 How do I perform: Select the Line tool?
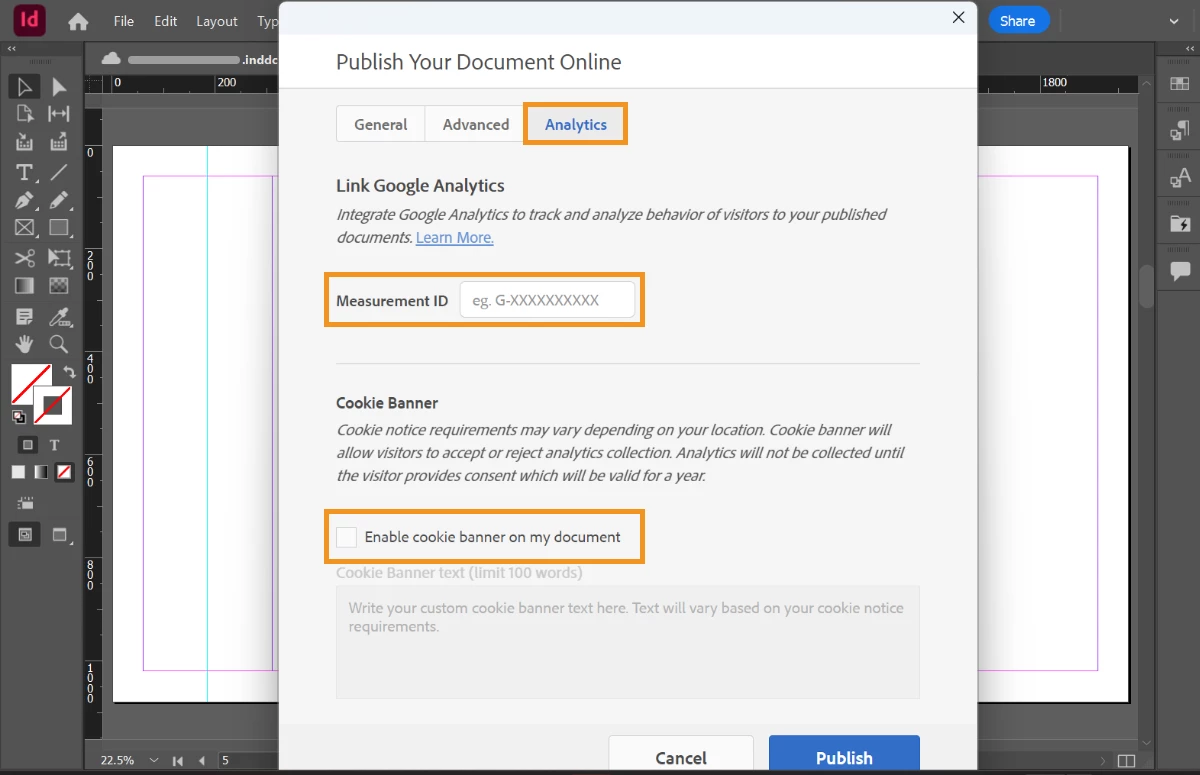click(x=59, y=172)
